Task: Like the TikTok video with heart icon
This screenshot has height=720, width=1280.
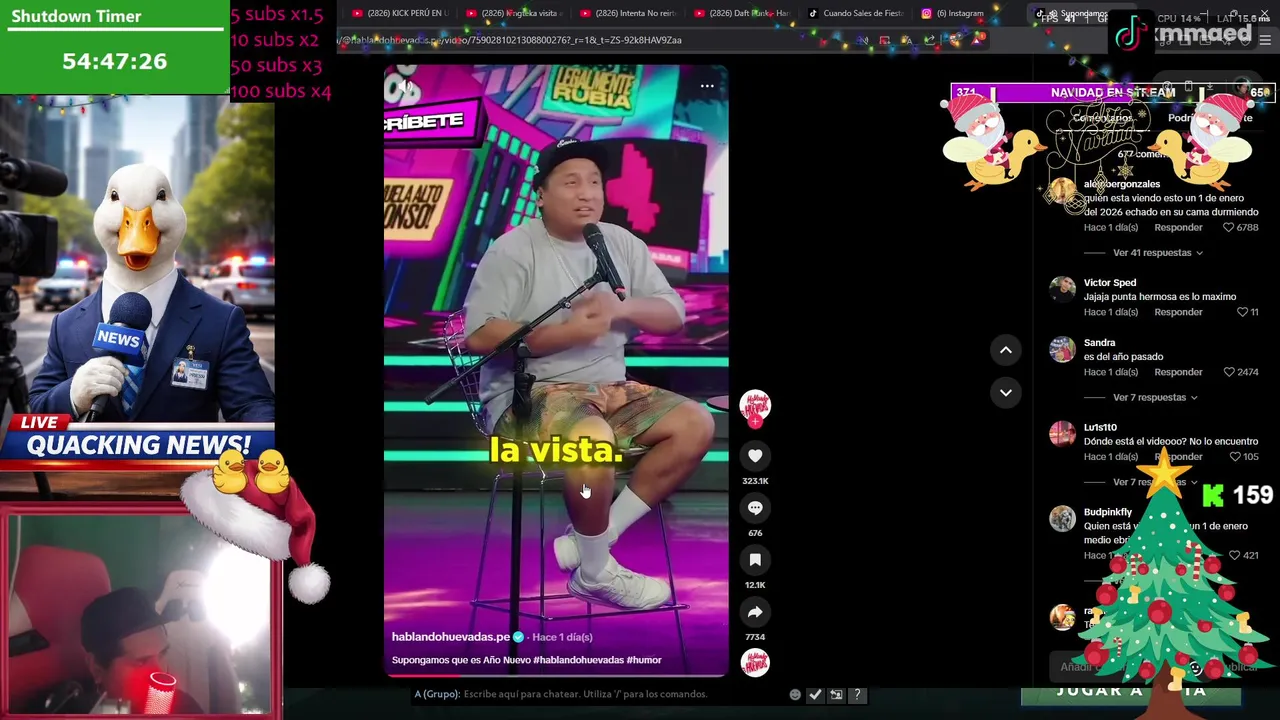Action: point(755,456)
